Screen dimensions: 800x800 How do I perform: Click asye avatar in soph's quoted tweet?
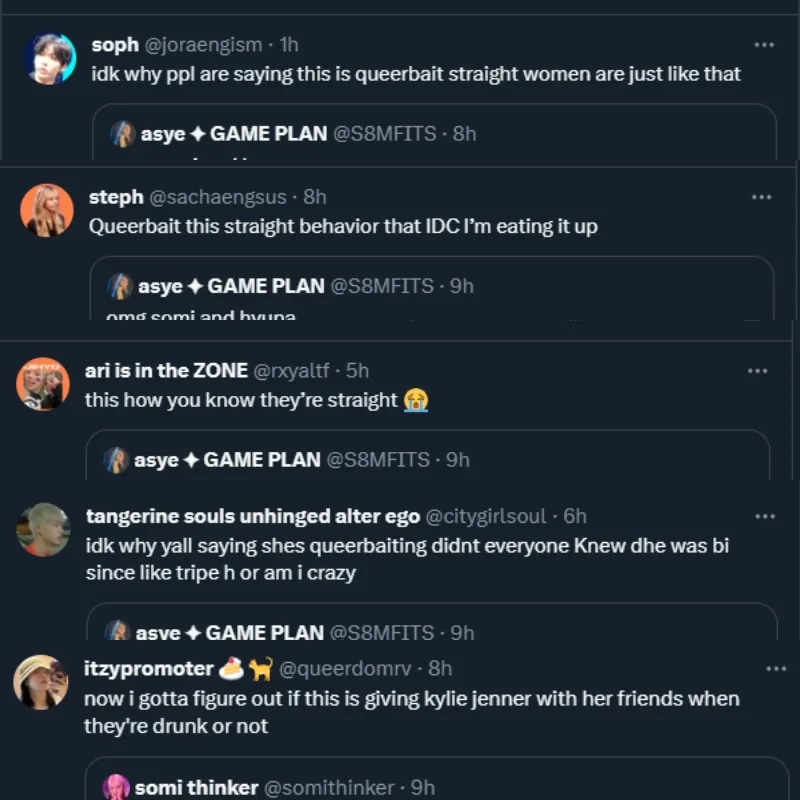123,133
